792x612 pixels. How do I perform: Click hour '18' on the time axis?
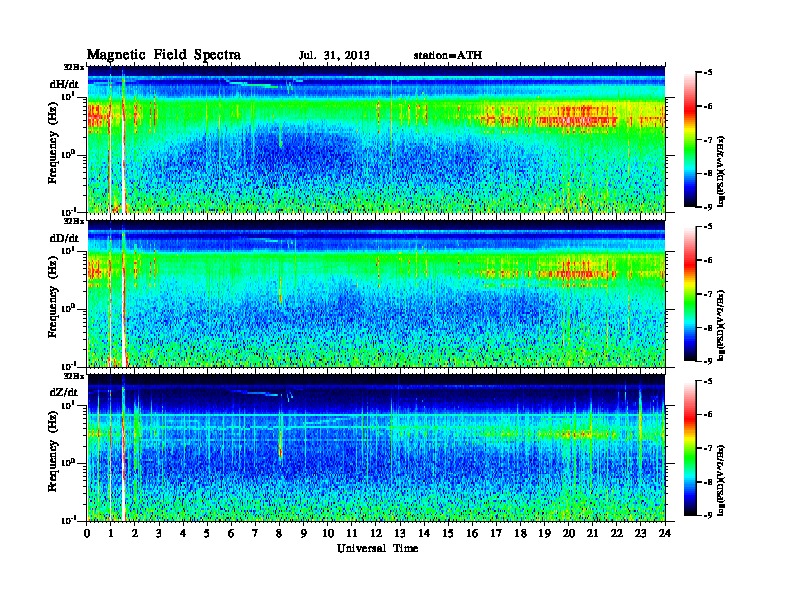520,533
